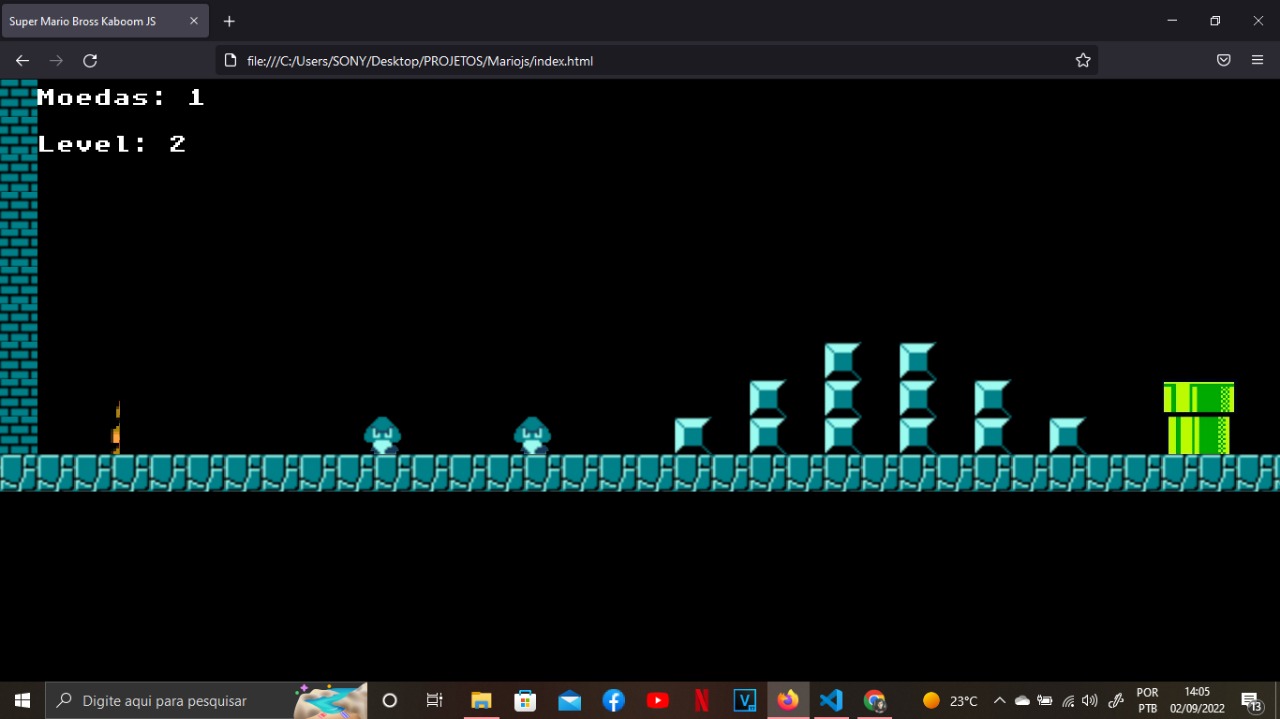This screenshot has width=1280, height=719.
Task: Open the notification center
Action: (x=1251, y=701)
